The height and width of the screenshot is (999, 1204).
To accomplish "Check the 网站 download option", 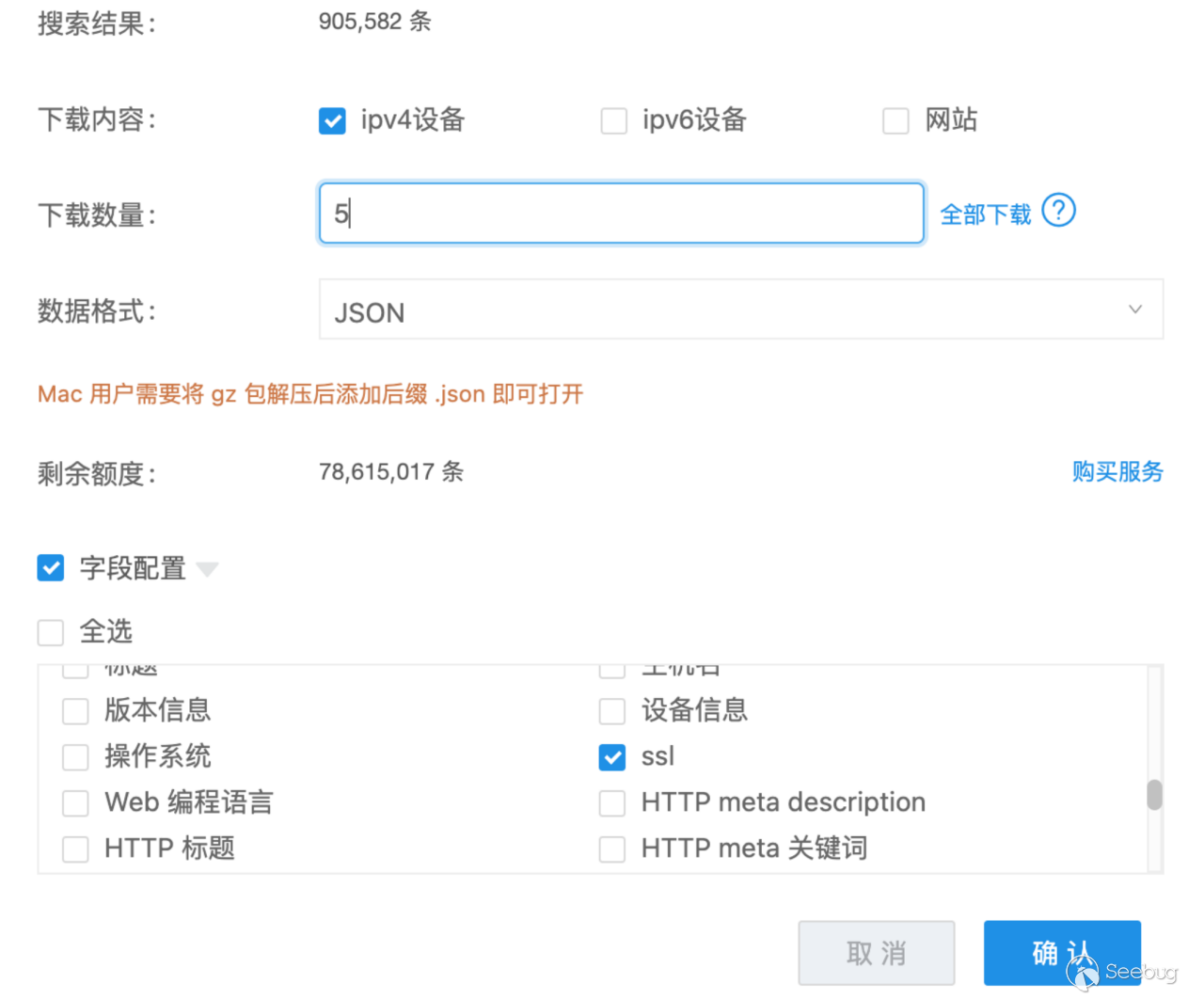I will point(895,121).
